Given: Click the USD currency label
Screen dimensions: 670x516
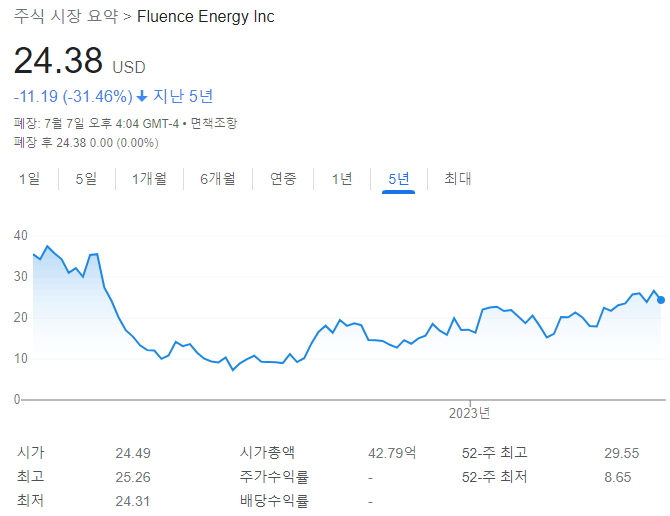Looking at the screenshot, I should 129,67.
